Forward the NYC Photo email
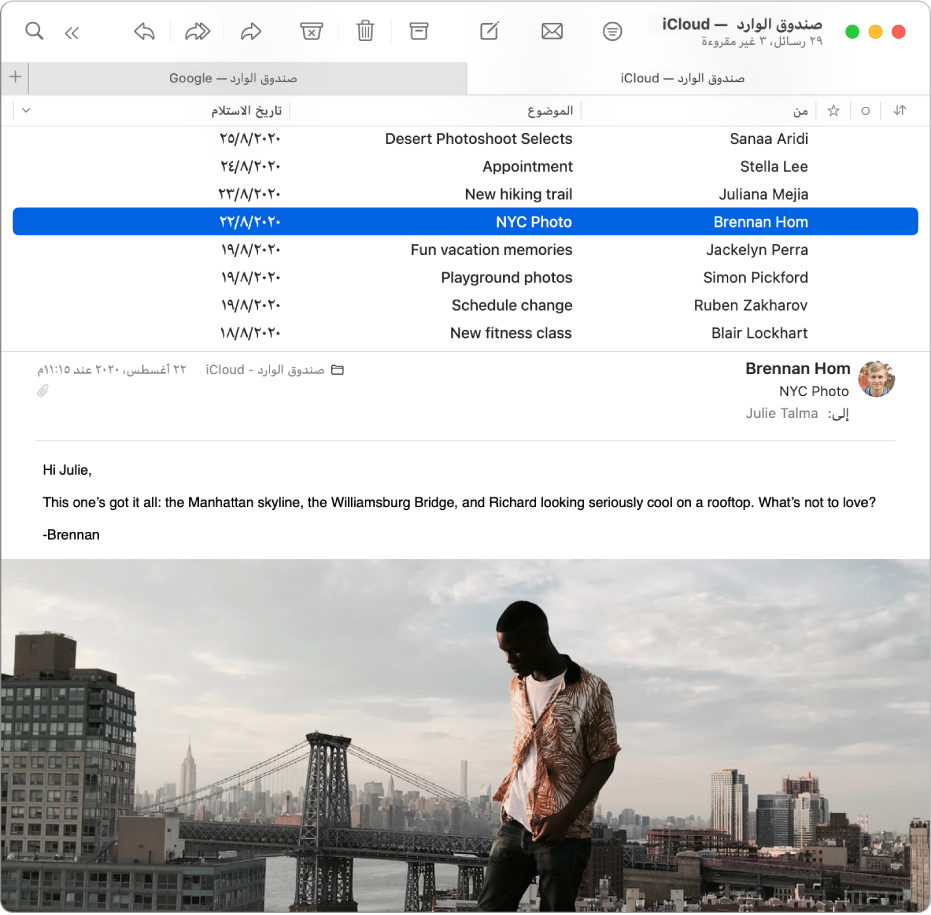Screen dimensions: 931x915 (x=251, y=31)
